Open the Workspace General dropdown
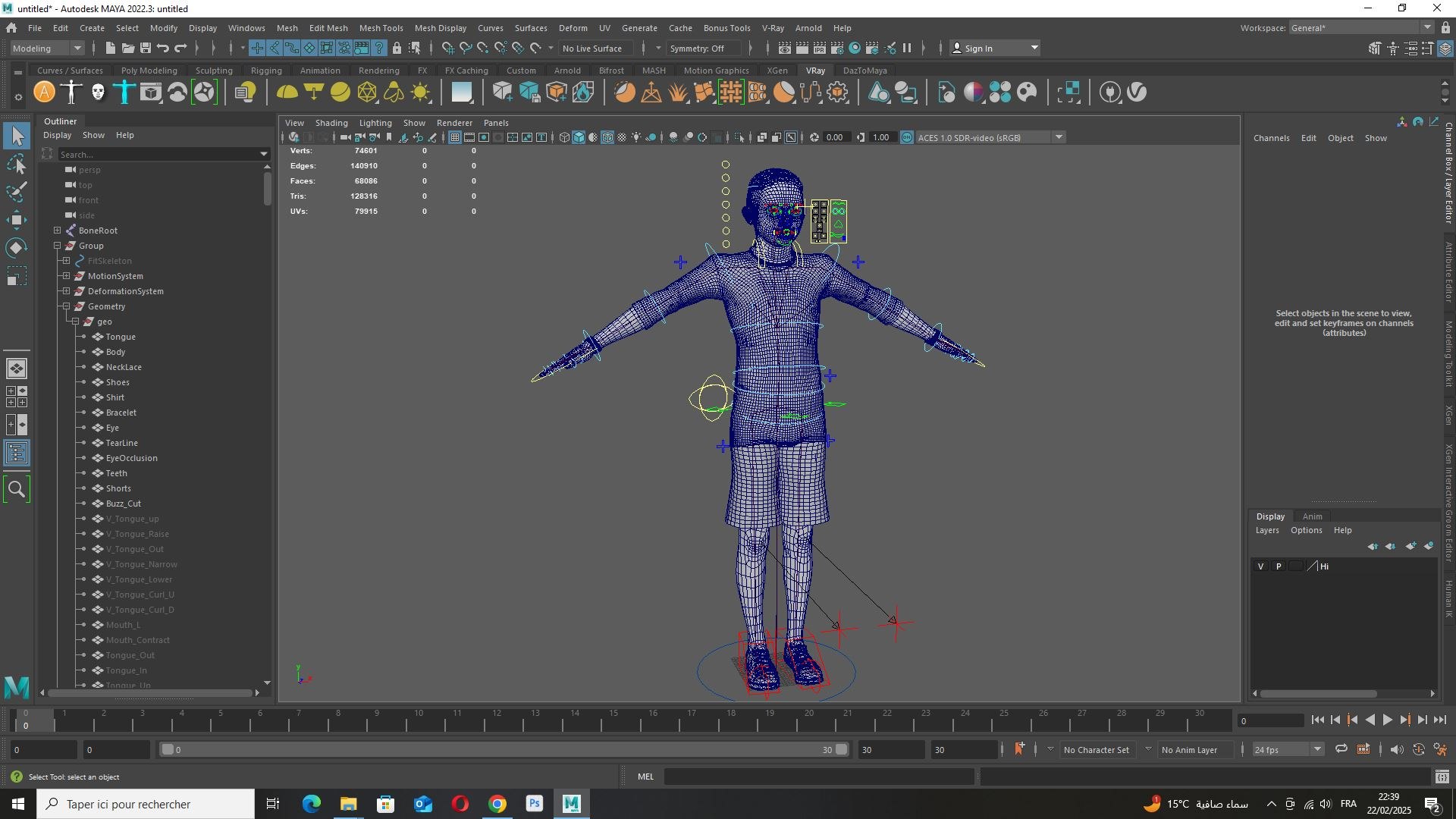Screen dimensions: 1456x819 pos(1360,28)
